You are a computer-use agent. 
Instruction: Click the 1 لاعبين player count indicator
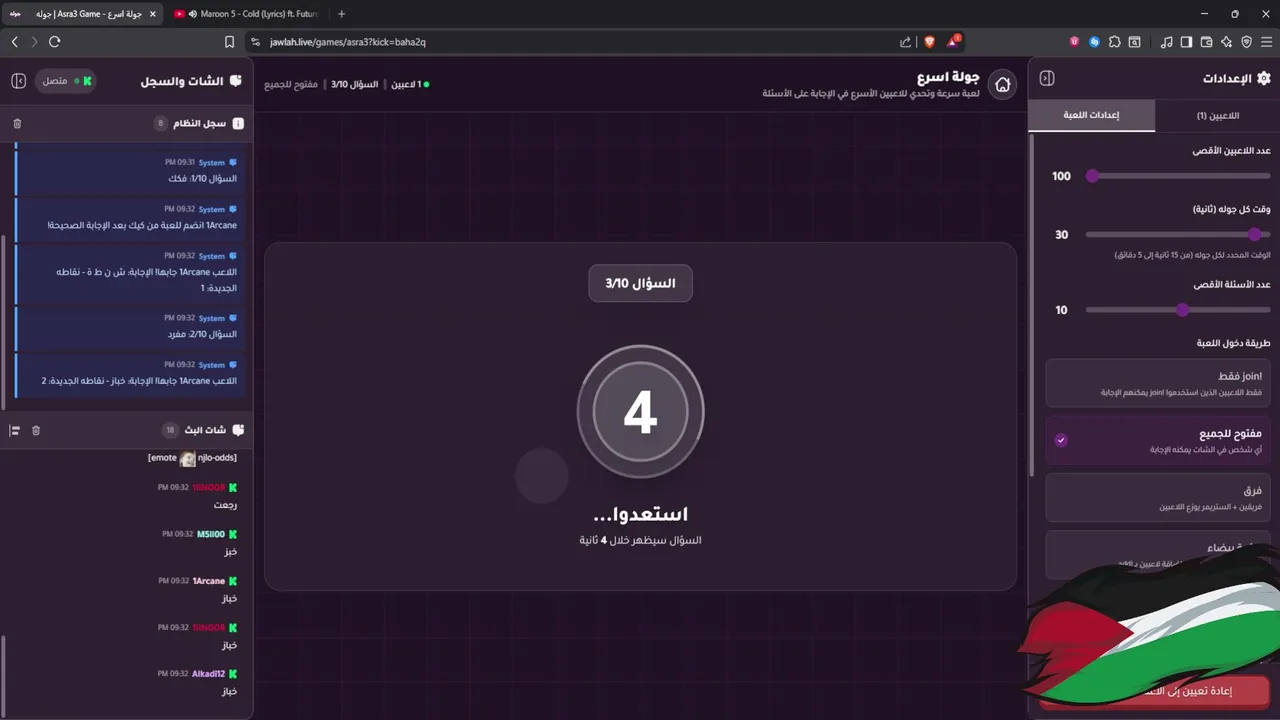pos(410,84)
